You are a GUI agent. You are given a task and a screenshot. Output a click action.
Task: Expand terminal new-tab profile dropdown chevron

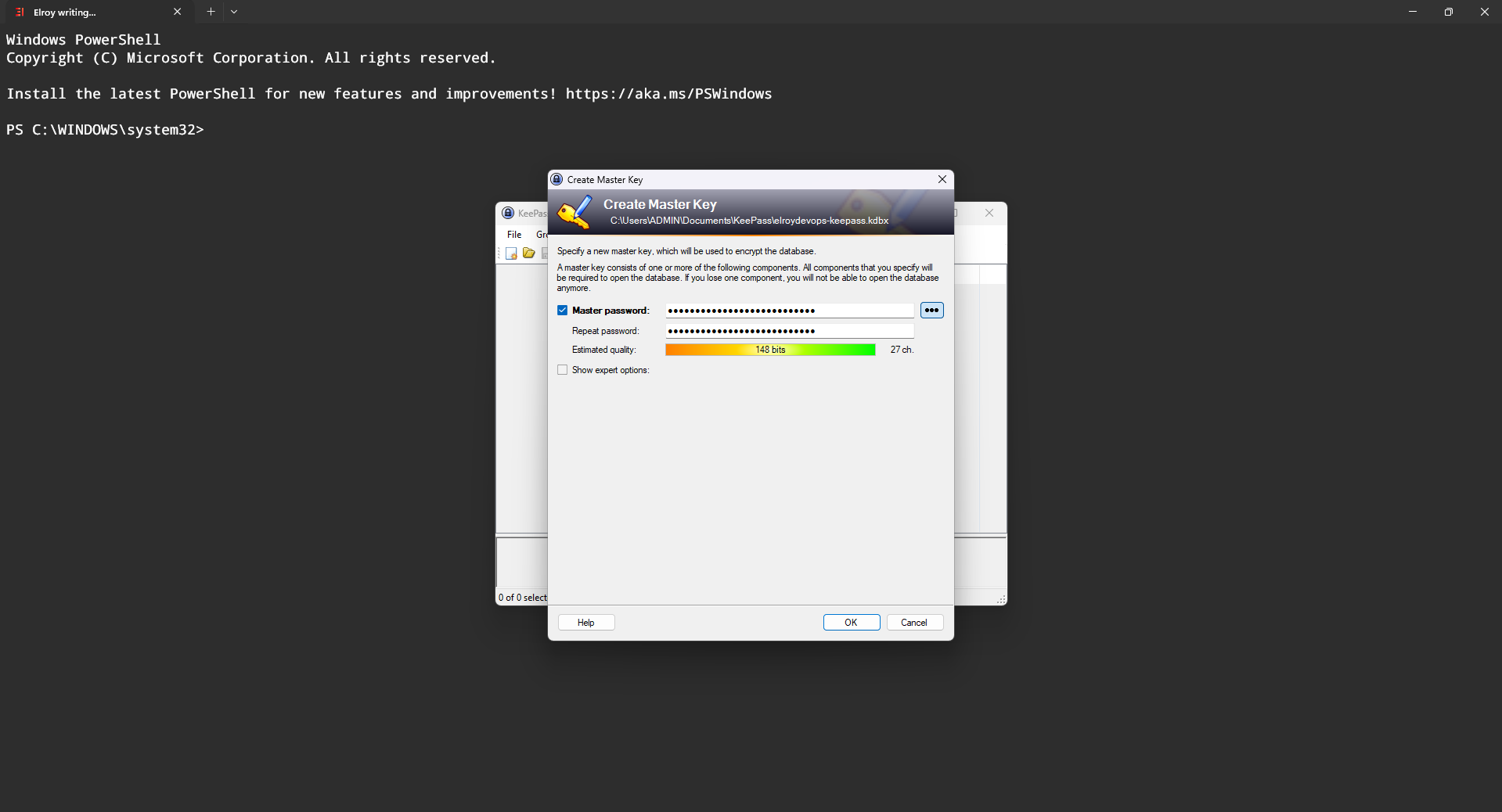tap(234, 12)
